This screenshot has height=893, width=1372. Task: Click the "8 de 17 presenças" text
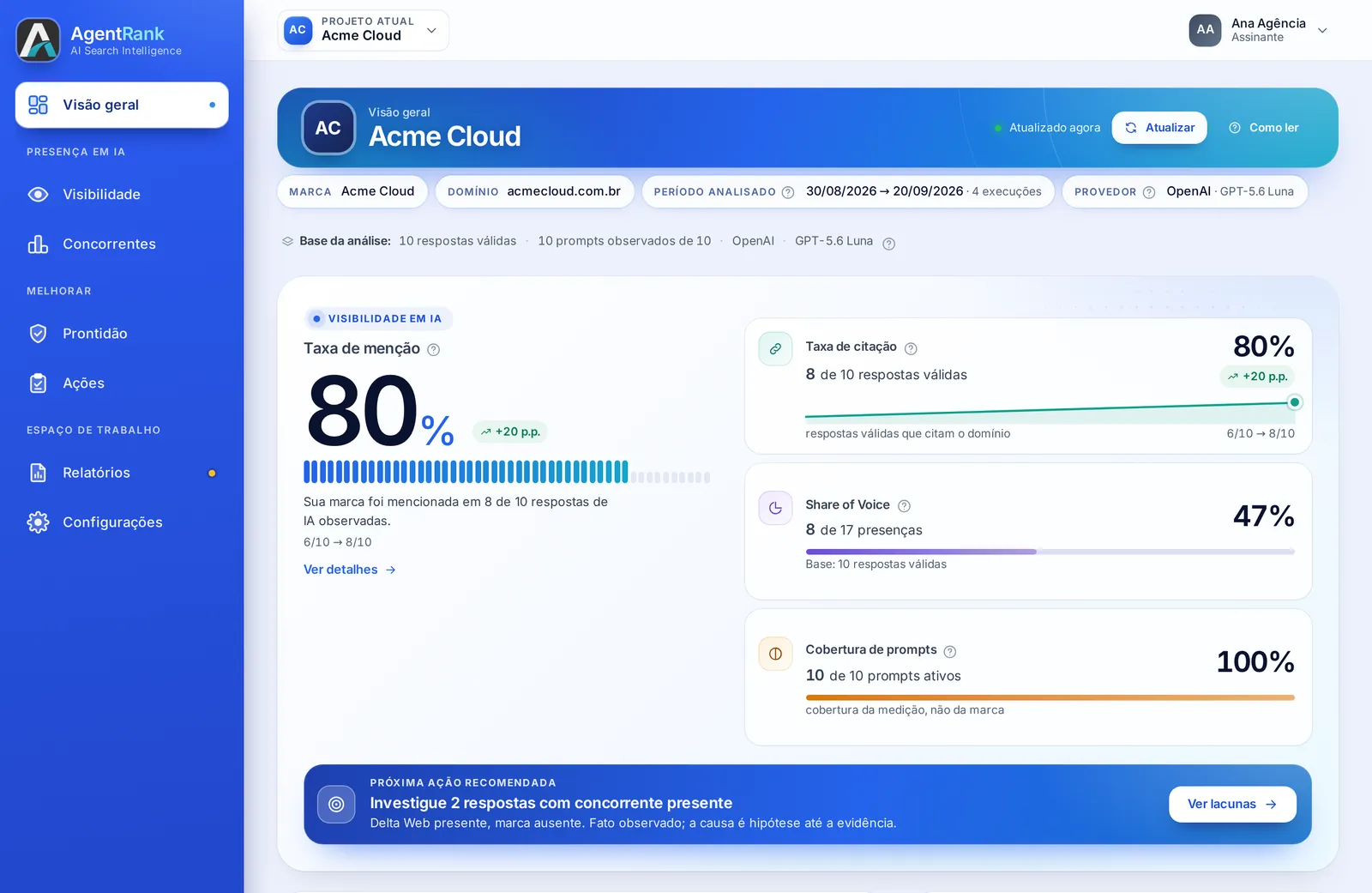[x=864, y=530]
